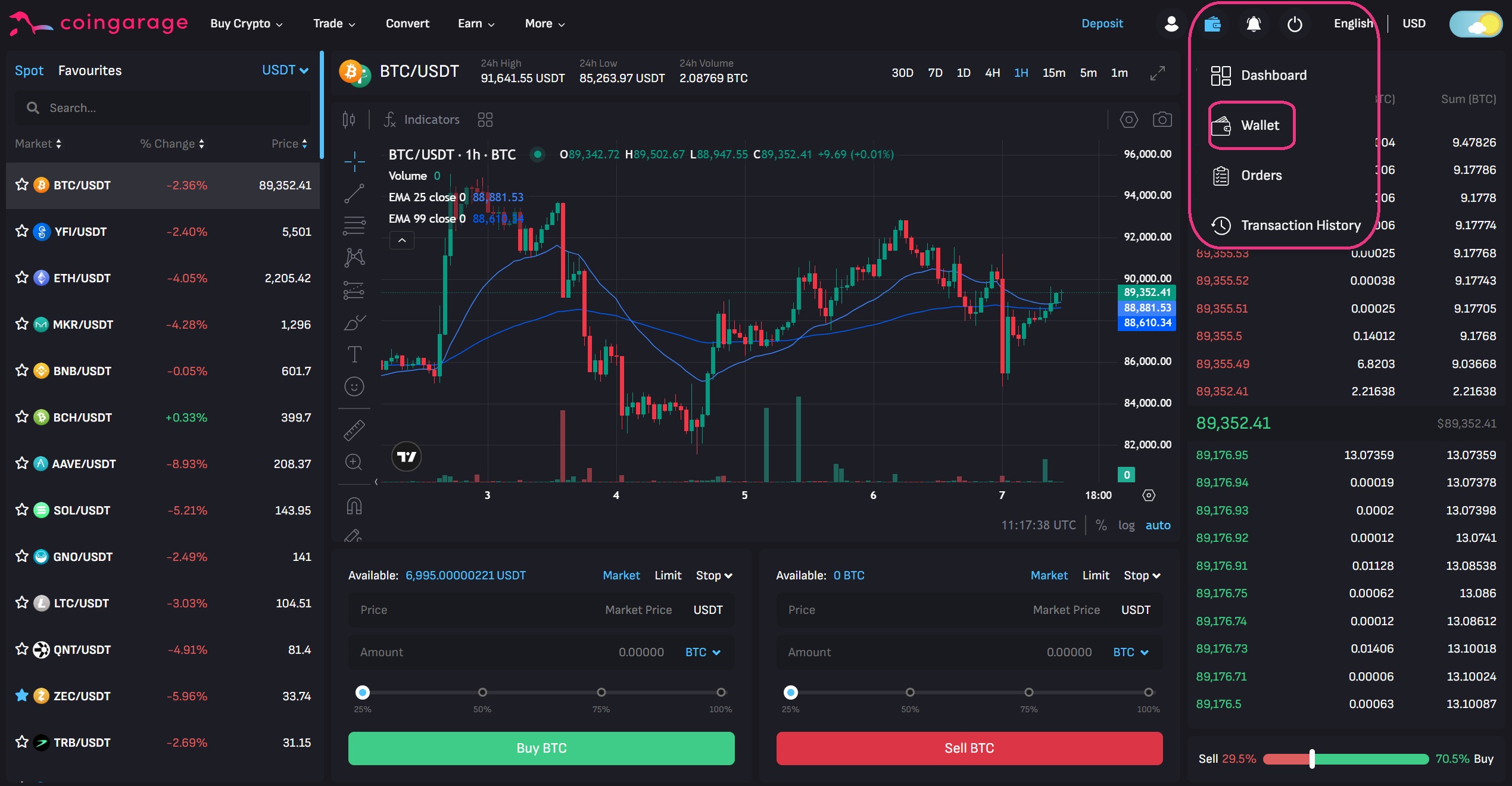Toggle auto scale on chart
The image size is (1512, 786).
[1158, 525]
